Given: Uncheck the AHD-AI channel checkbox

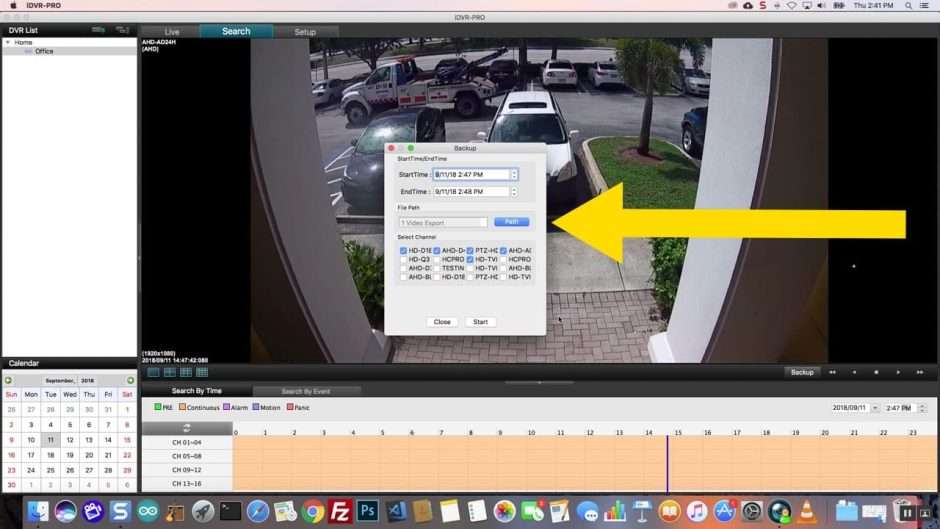Looking at the screenshot, I should [504, 251].
